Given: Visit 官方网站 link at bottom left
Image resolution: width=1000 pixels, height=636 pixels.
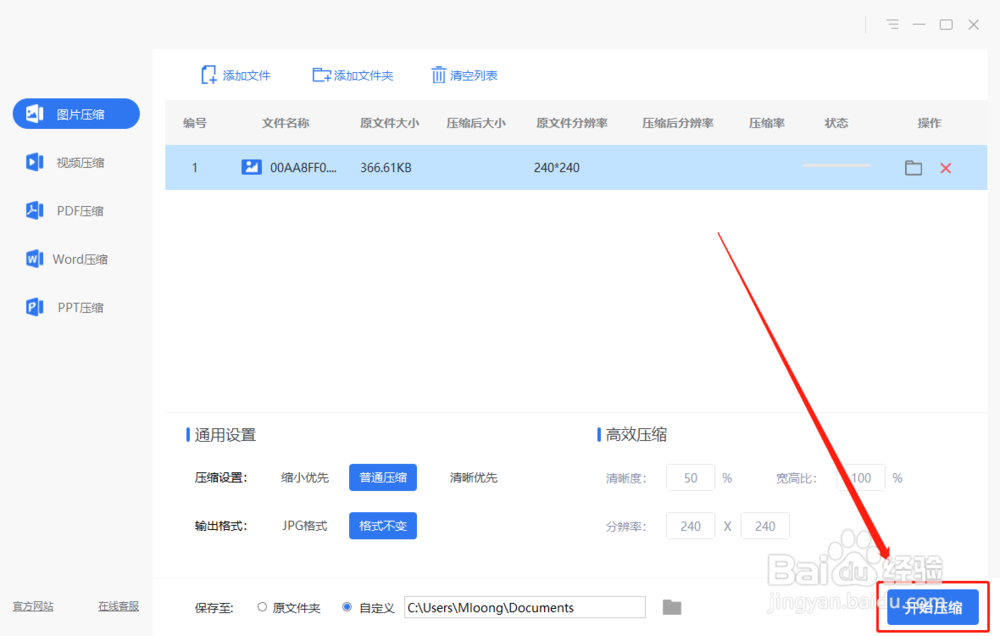Looking at the screenshot, I should (32, 606).
